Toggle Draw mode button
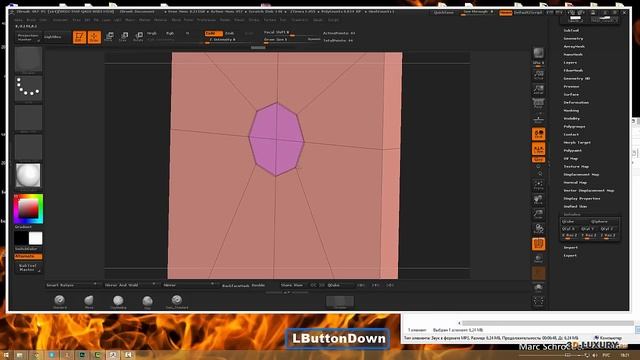The height and width of the screenshot is (360, 640). coord(94,37)
